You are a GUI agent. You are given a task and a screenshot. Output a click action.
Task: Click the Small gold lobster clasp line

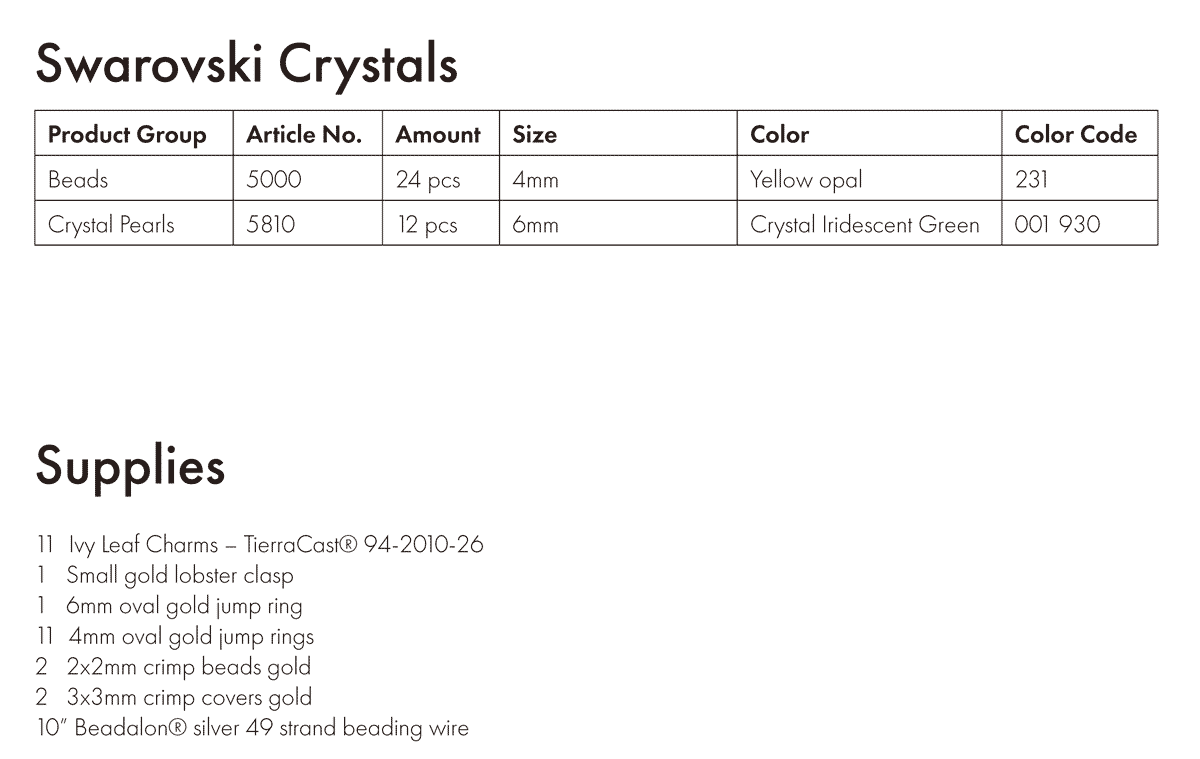[x=166, y=575]
